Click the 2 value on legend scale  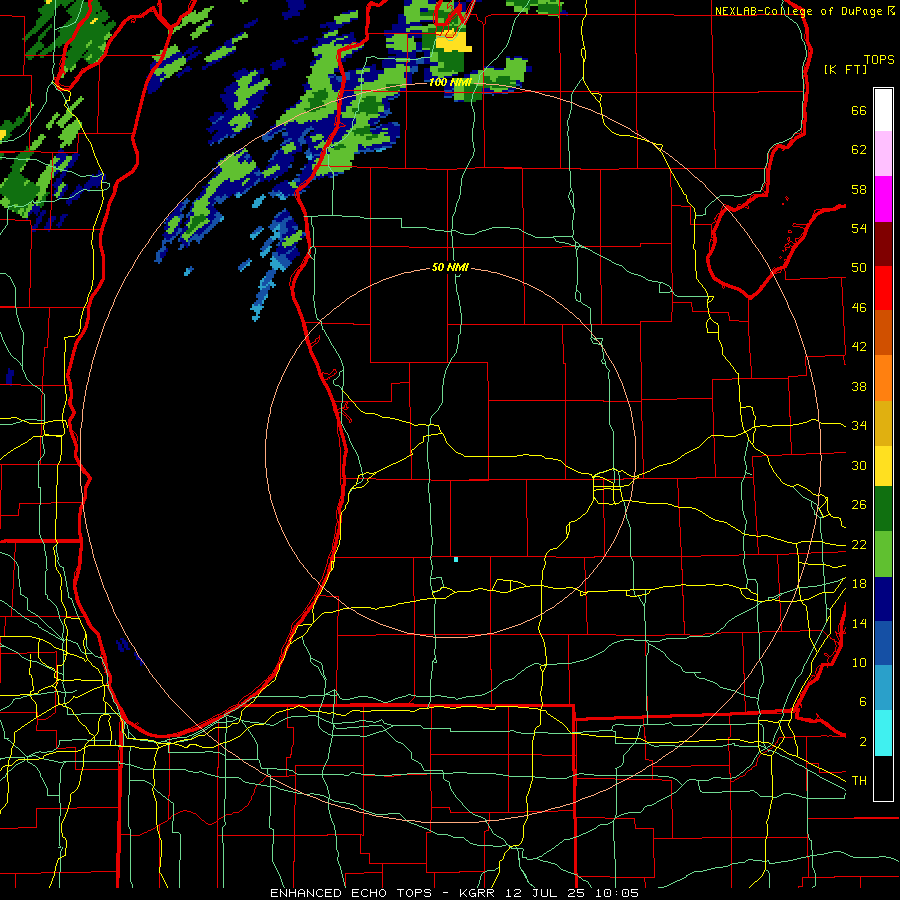click(862, 742)
